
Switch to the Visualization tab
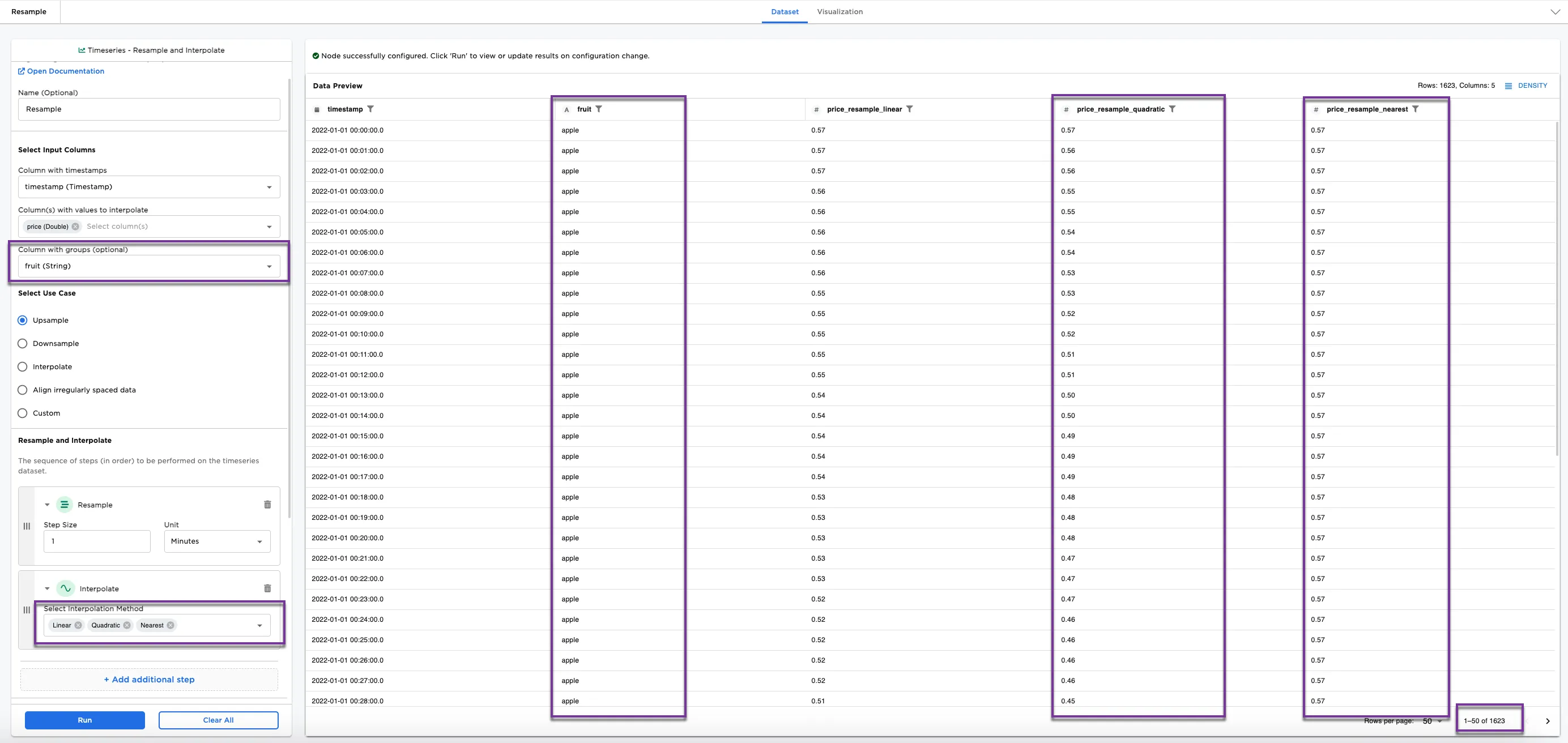pos(840,11)
